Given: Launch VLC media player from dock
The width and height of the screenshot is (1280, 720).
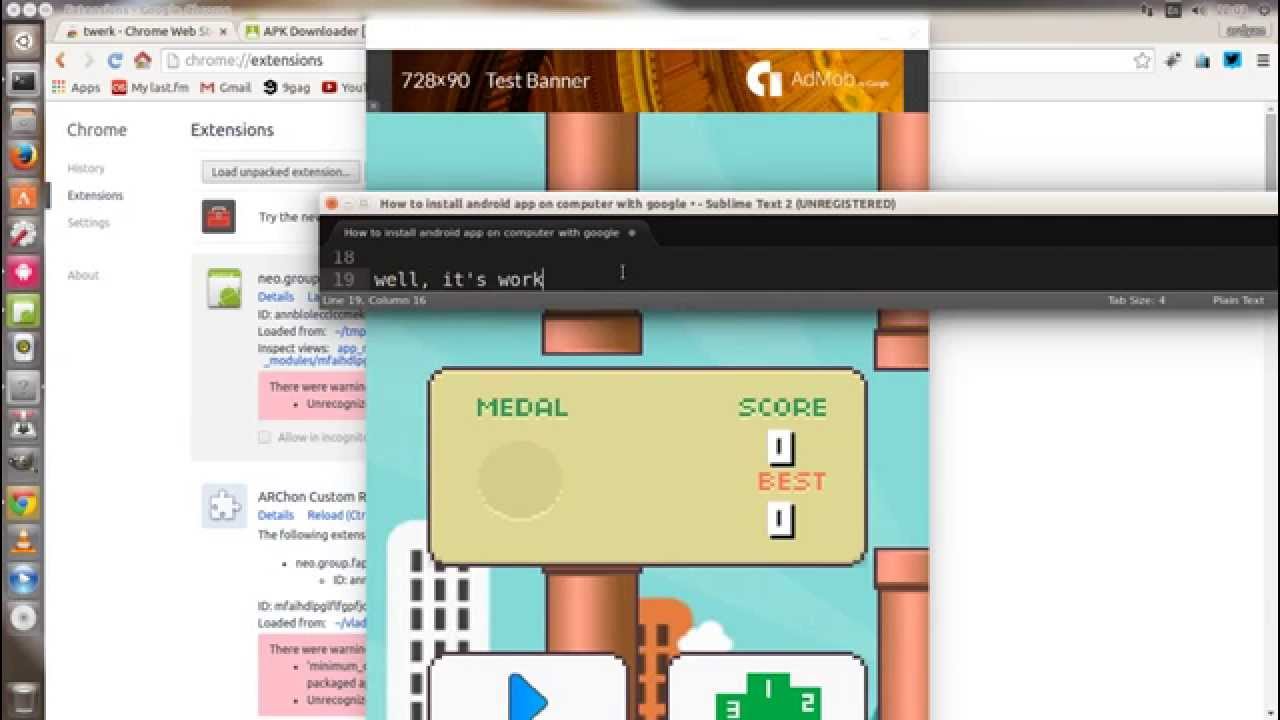Looking at the screenshot, I should [24, 541].
